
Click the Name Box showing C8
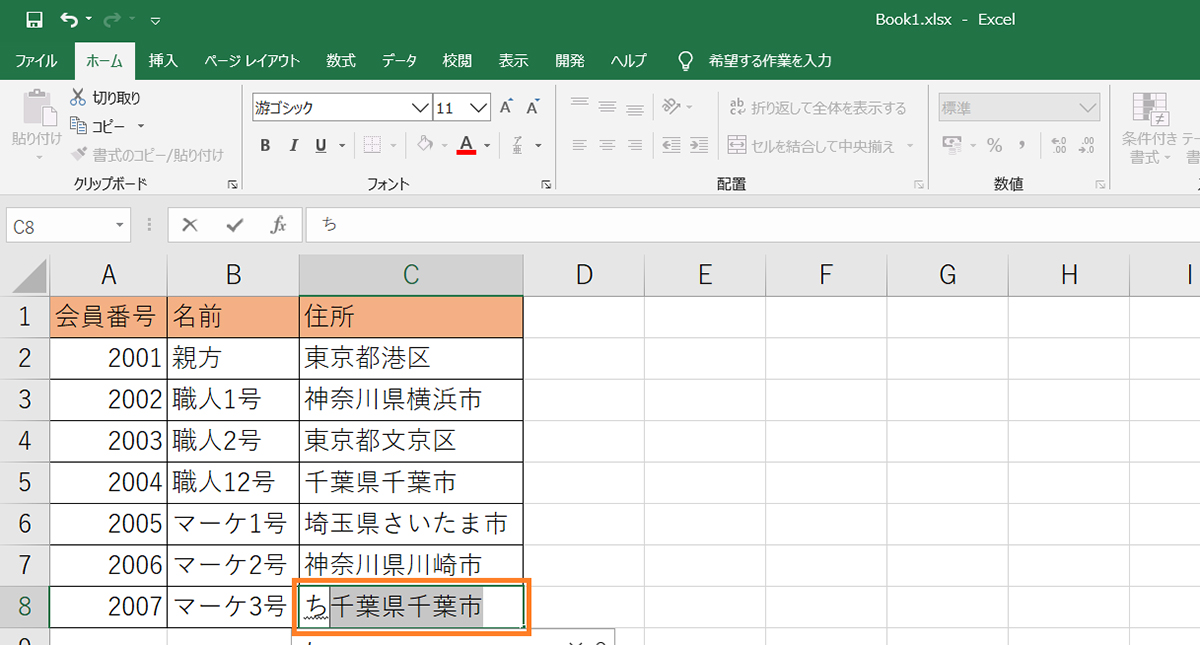pos(58,226)
